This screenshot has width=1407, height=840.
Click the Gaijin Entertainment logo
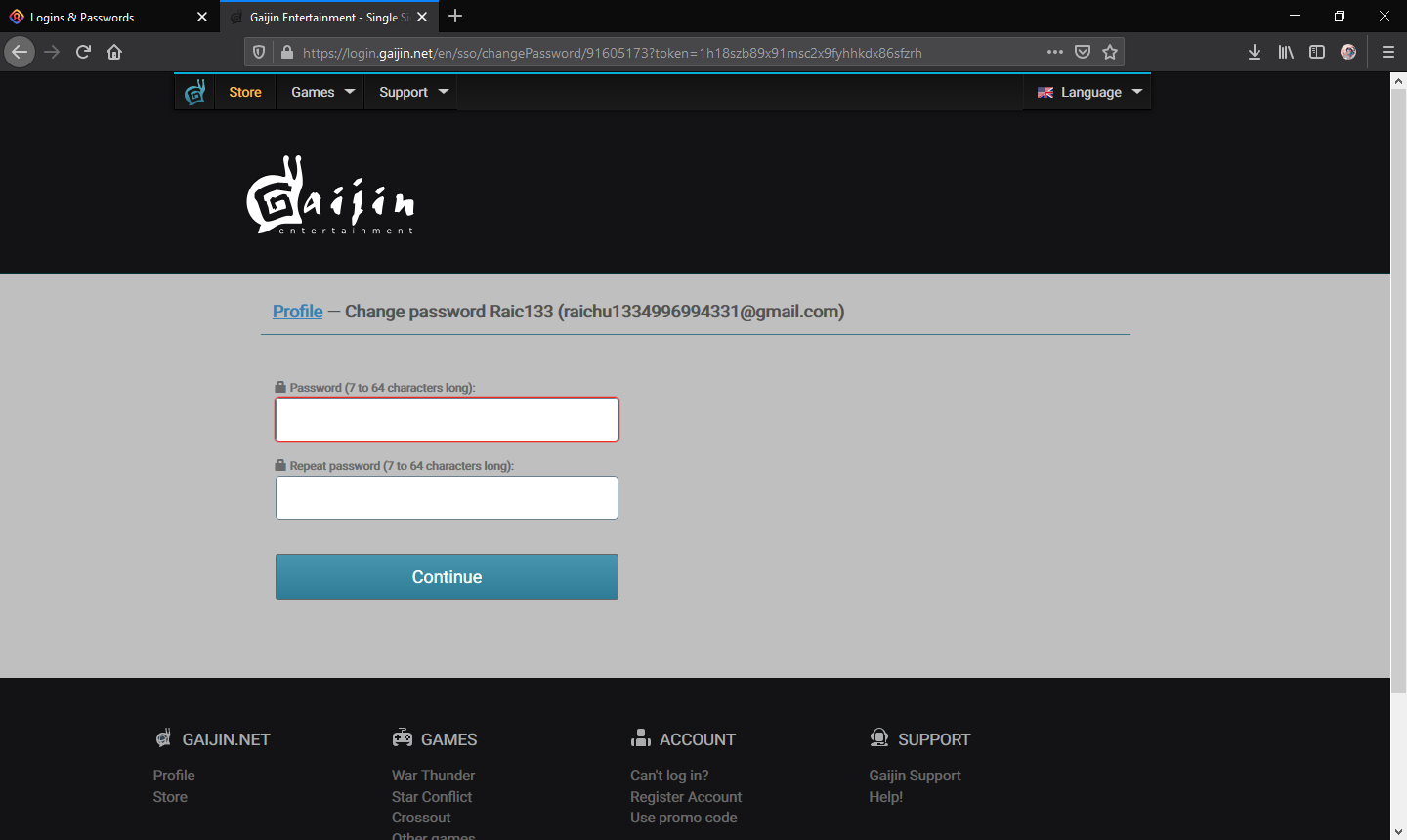coord(330,195)
